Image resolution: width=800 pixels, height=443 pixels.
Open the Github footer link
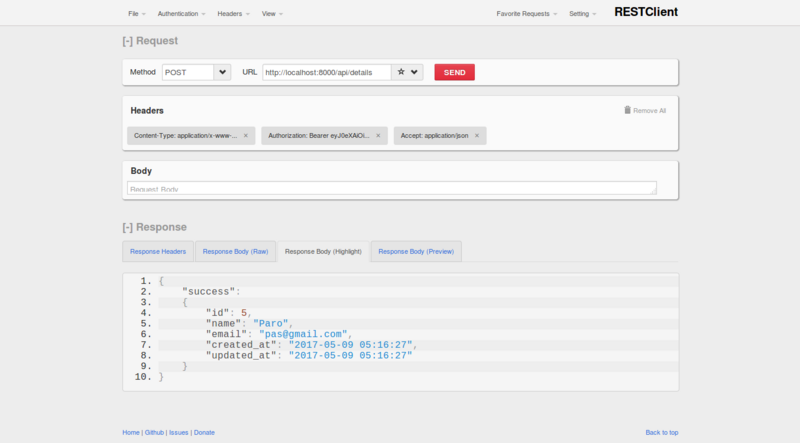tap(154, 432)
